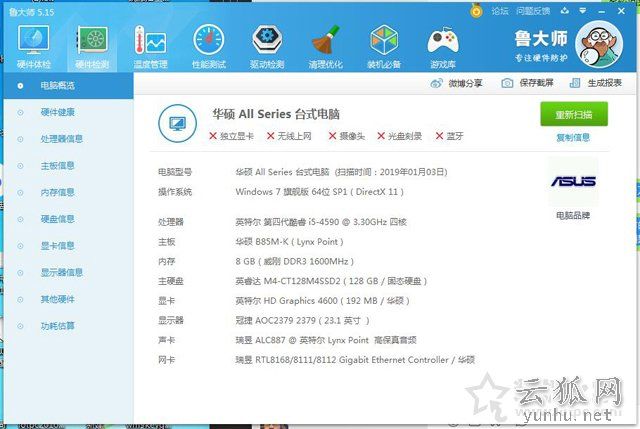Open 游戏库 gamepad icon
This screenshot has width=640, height=429.
442,47
